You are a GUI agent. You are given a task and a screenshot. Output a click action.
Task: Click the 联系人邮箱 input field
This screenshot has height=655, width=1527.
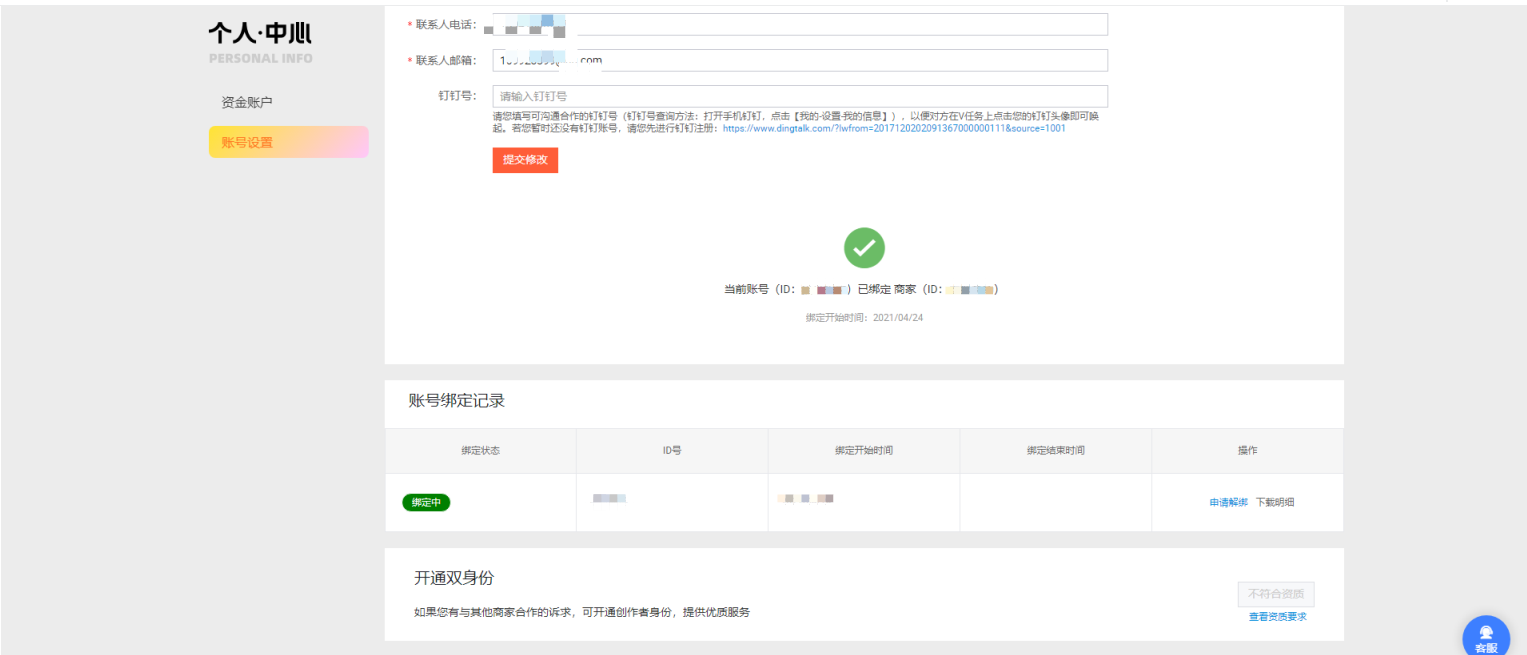[800, 60]
